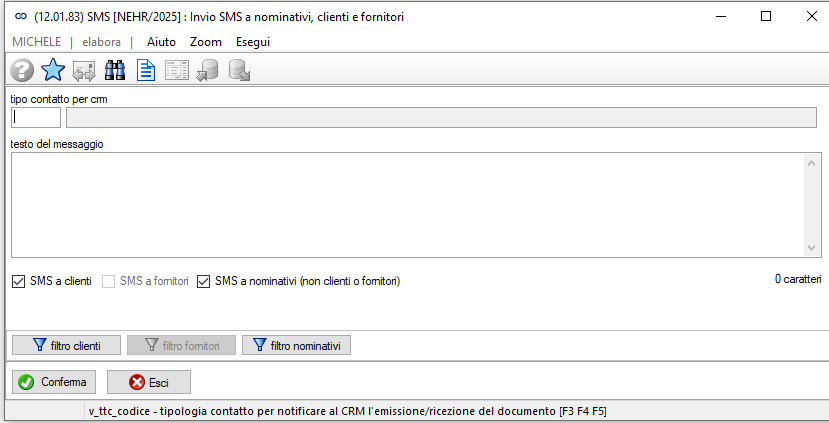The height and width of the screenshot is (423, 829).
Task: Click the Esci exit button
Action: tap(149, 382)
